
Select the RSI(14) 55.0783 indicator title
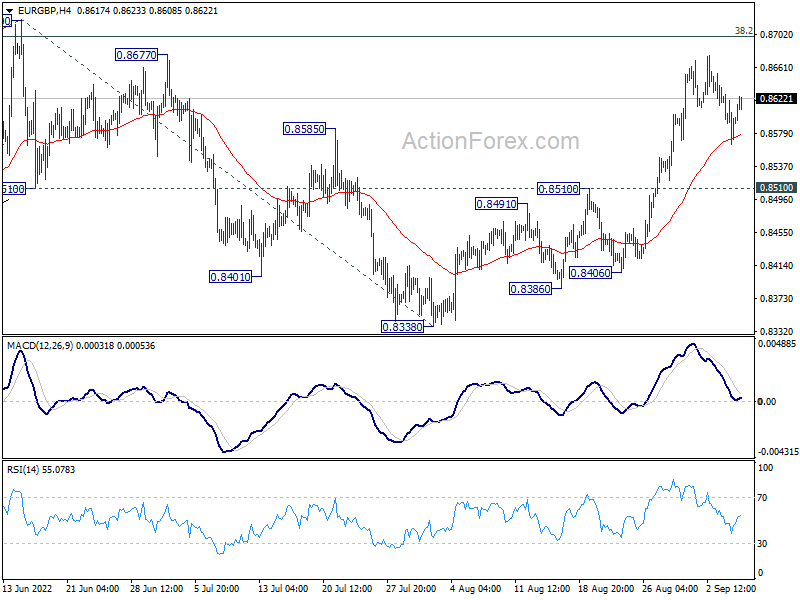41,469
